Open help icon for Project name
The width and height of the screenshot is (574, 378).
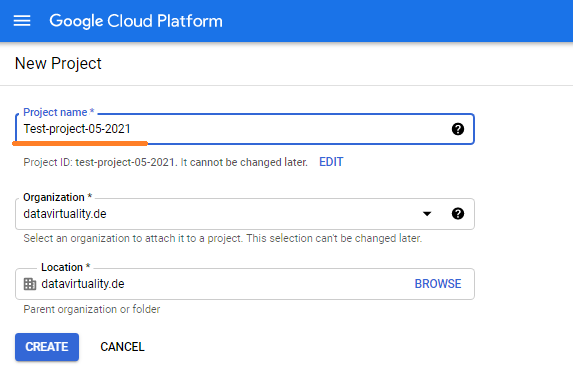click(458, 129)
